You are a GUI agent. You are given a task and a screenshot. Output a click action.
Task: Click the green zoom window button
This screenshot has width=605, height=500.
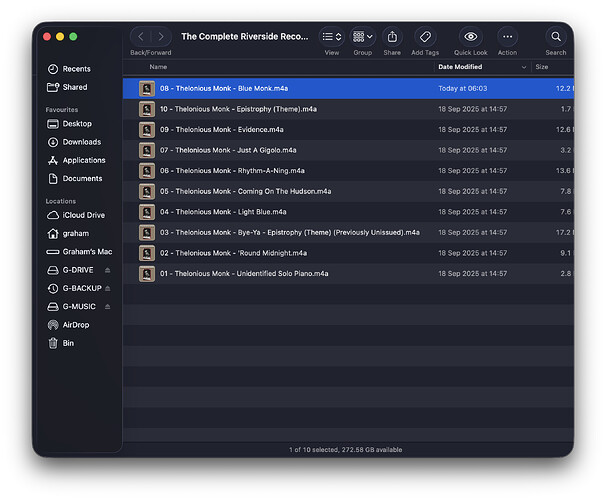[x=73, y=37]
